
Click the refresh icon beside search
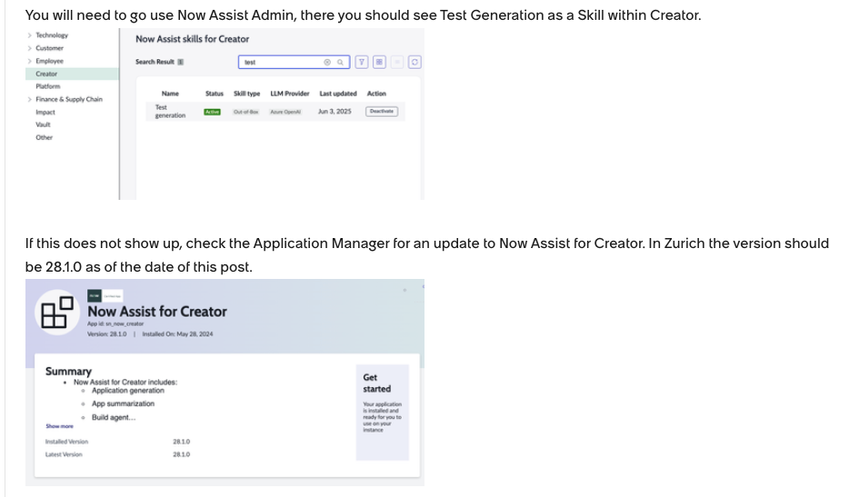click(x=415, y=62)
